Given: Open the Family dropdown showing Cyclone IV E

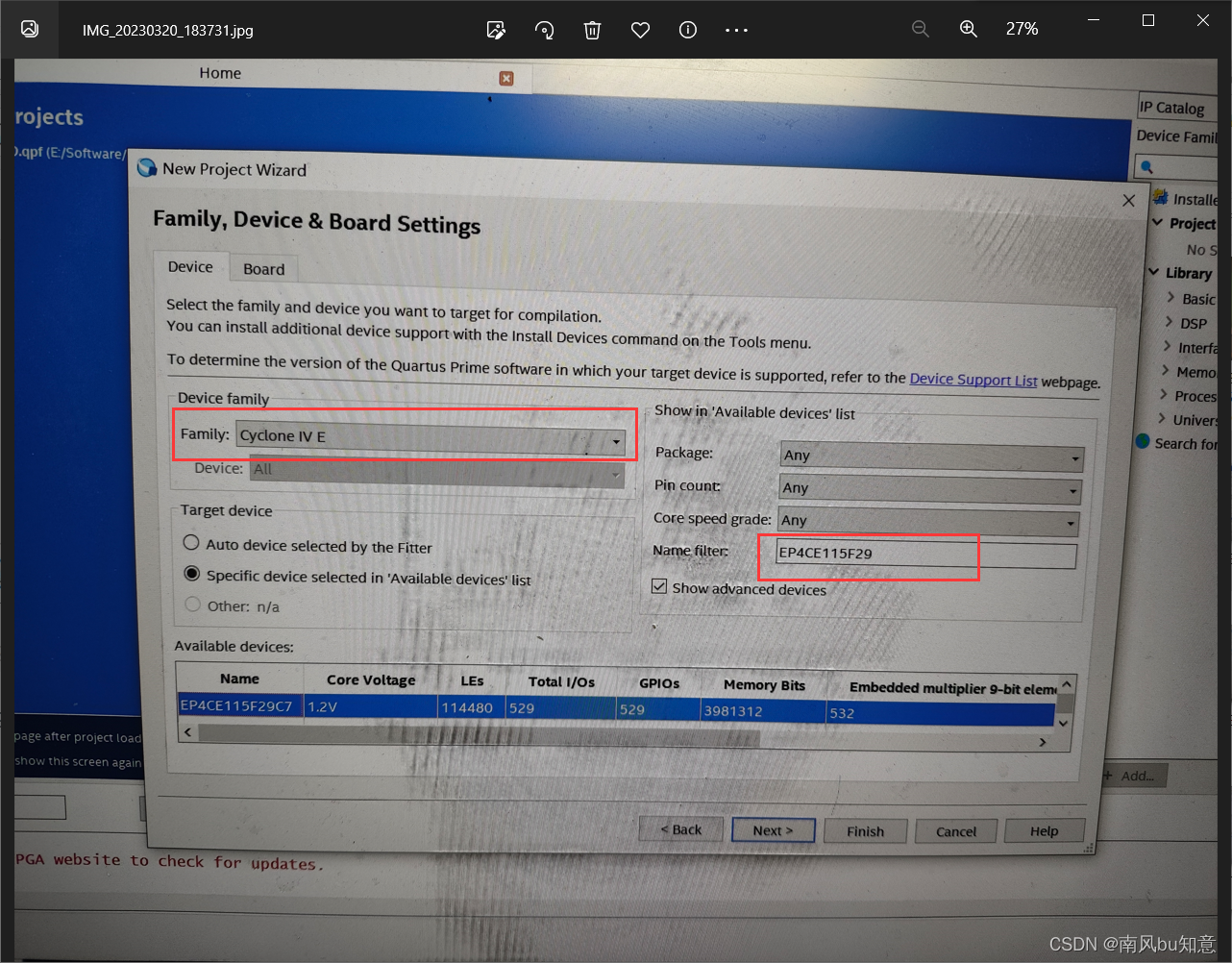Looking at the screenshot, I should [x=431, y=437].
